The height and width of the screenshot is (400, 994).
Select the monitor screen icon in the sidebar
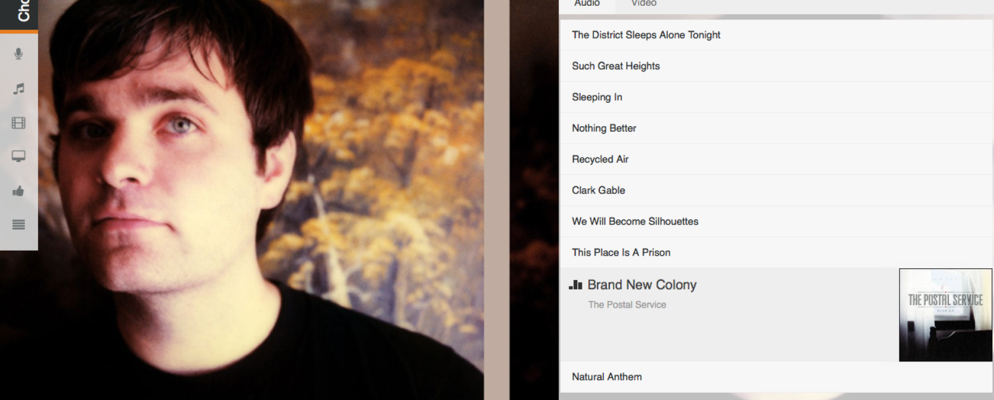point(18,157)
